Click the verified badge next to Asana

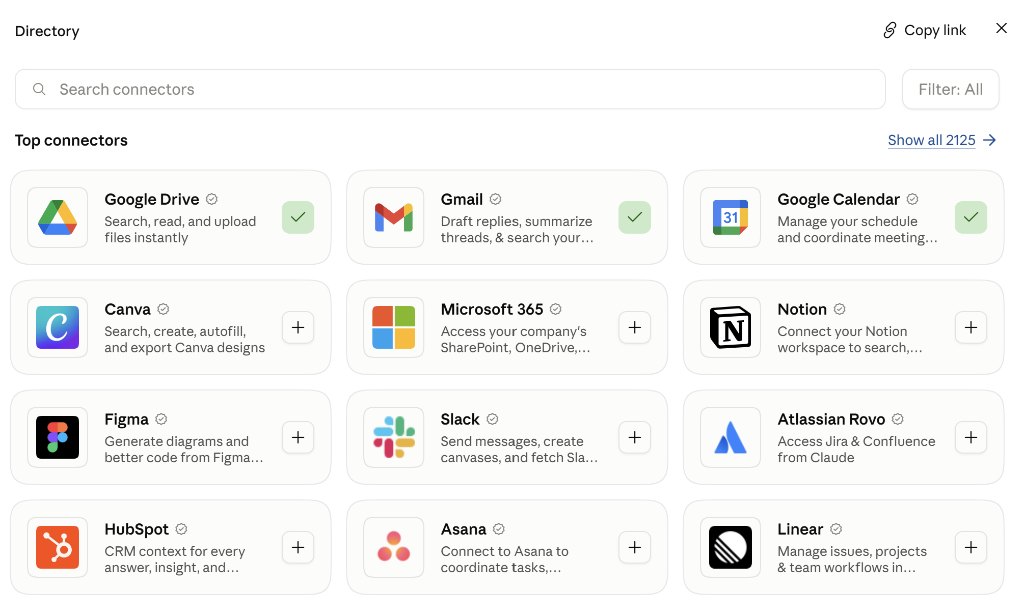499,529
